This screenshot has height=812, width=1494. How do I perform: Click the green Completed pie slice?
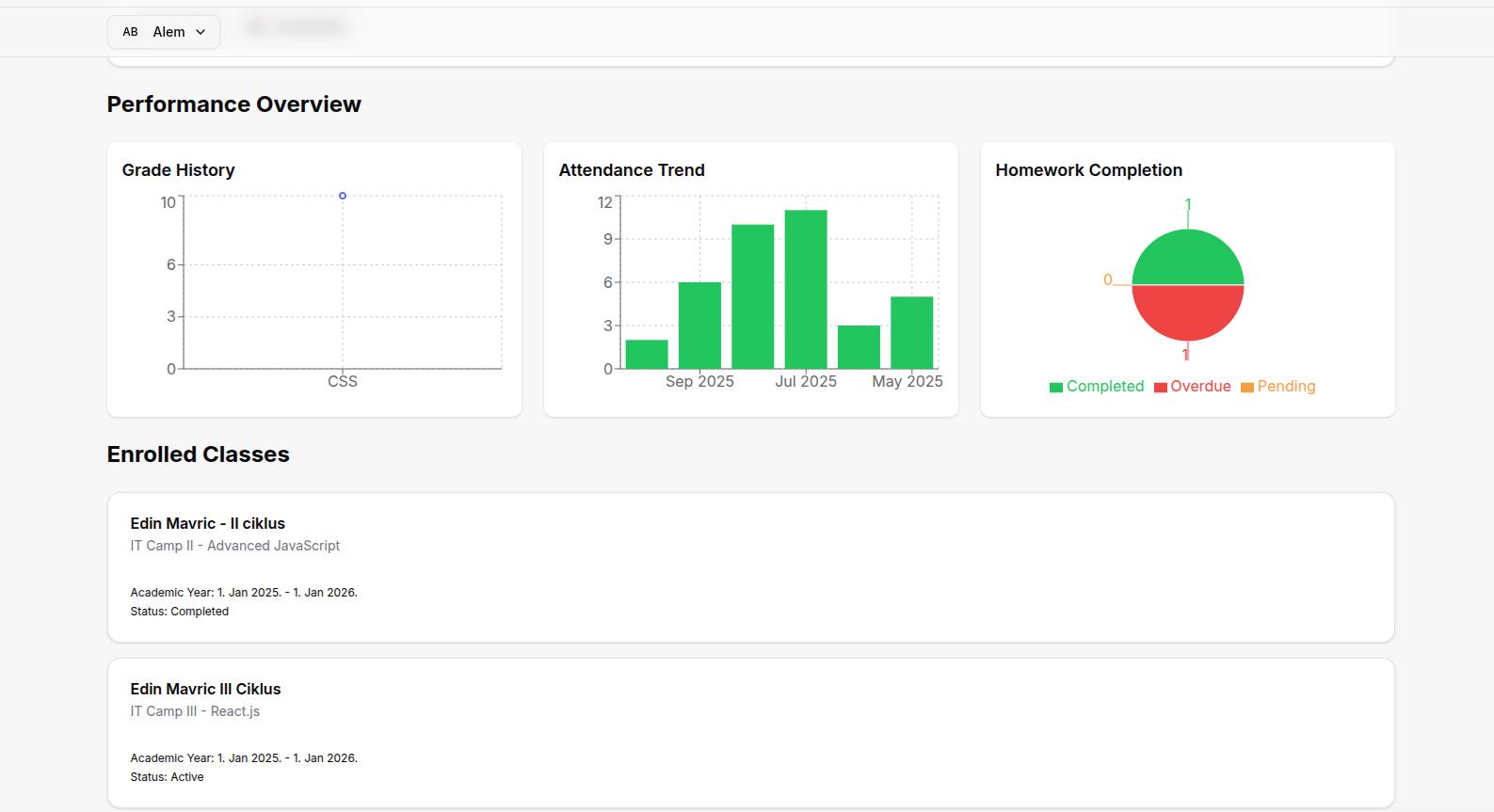1188,258
